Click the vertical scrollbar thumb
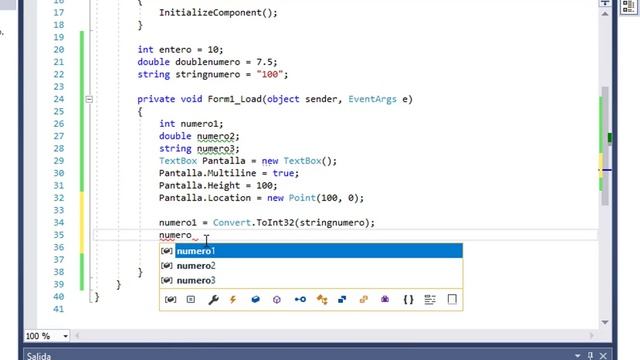This screenshot has height=360, width=640. (x=605, y=146)
